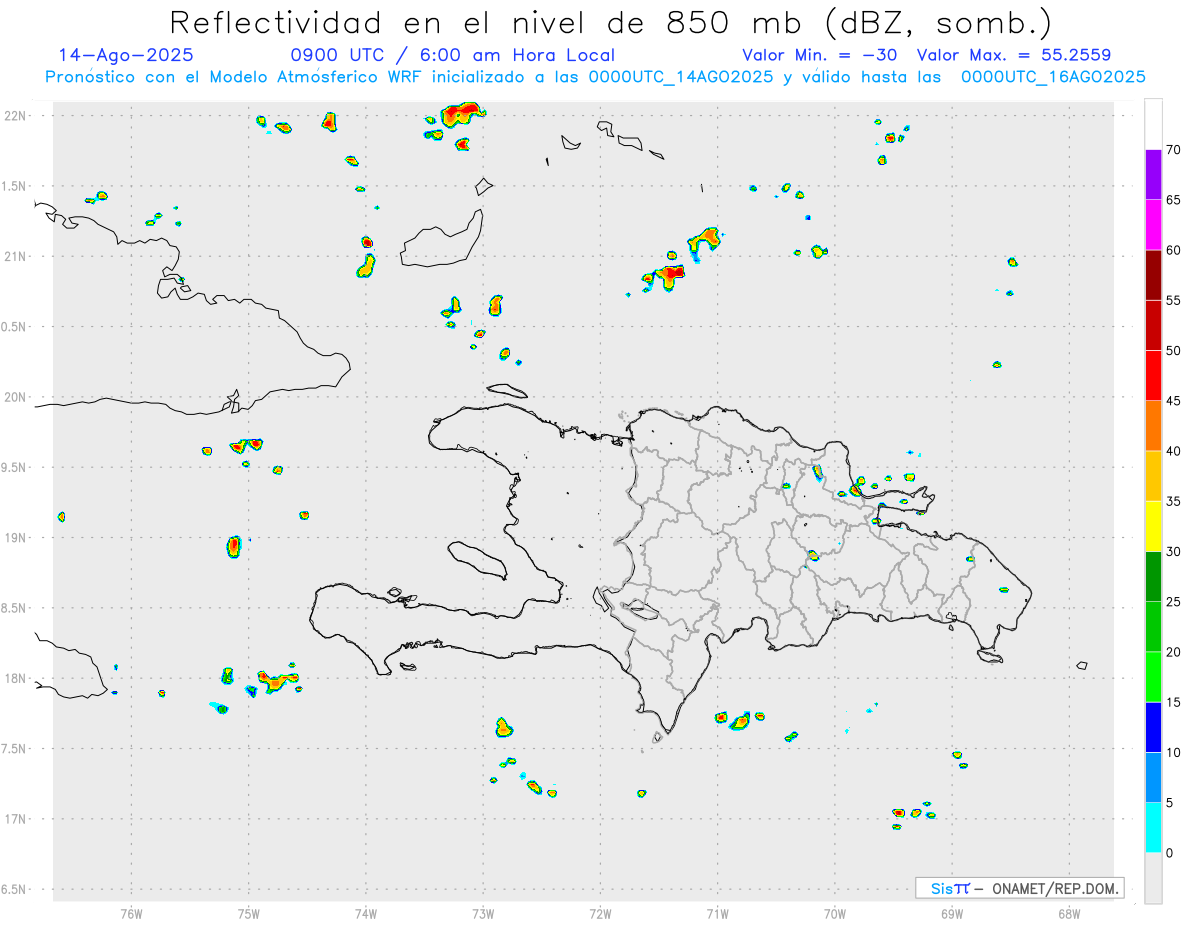The height and width of the screenshot is (927, 1200).
Task: Select the '0900 UTC / 6:00 am Hora Local' text
Action: click(x=453, y=56)
